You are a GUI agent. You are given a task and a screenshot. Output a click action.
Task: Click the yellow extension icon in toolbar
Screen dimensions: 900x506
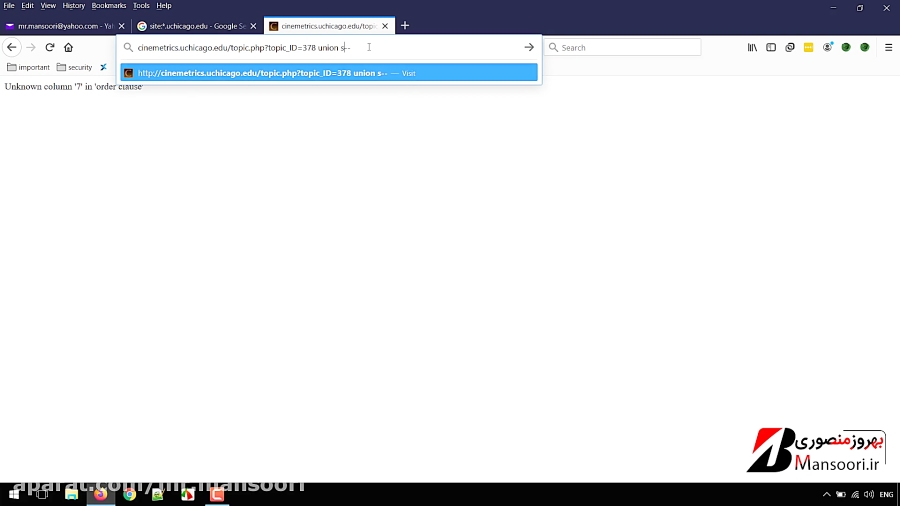tap(808, 48)
